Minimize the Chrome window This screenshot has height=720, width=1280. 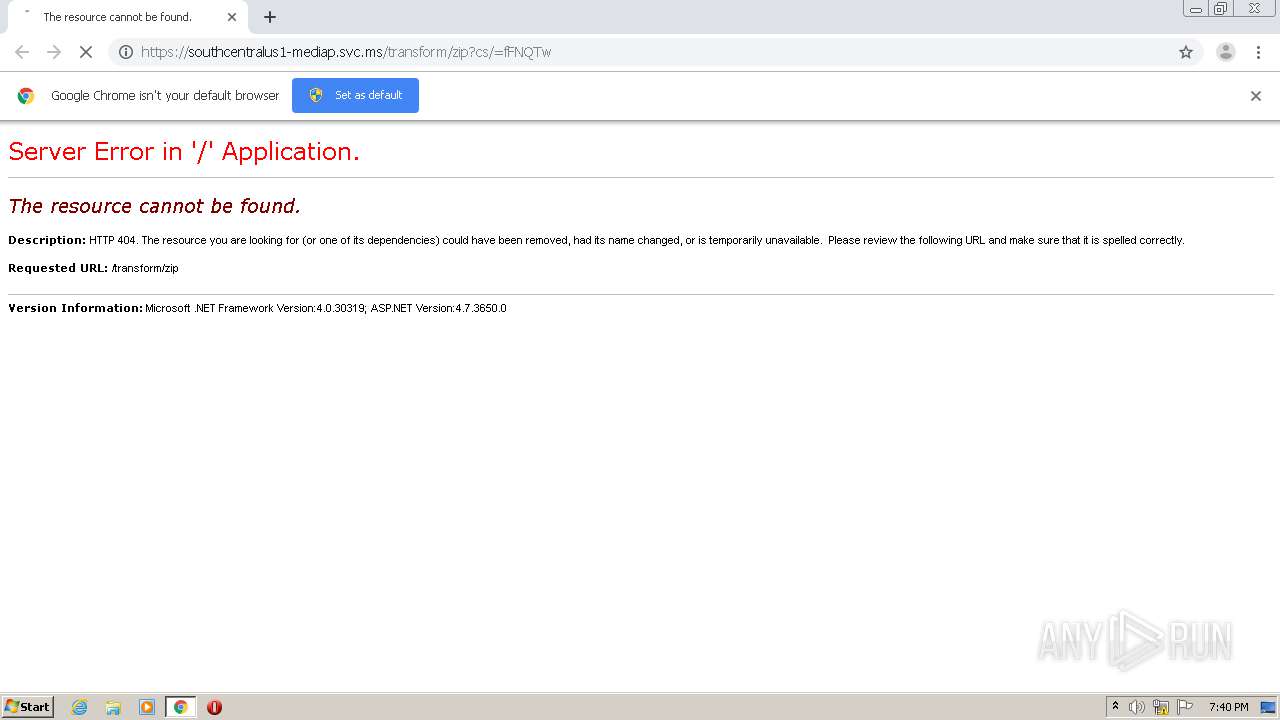coord(1196,9)
